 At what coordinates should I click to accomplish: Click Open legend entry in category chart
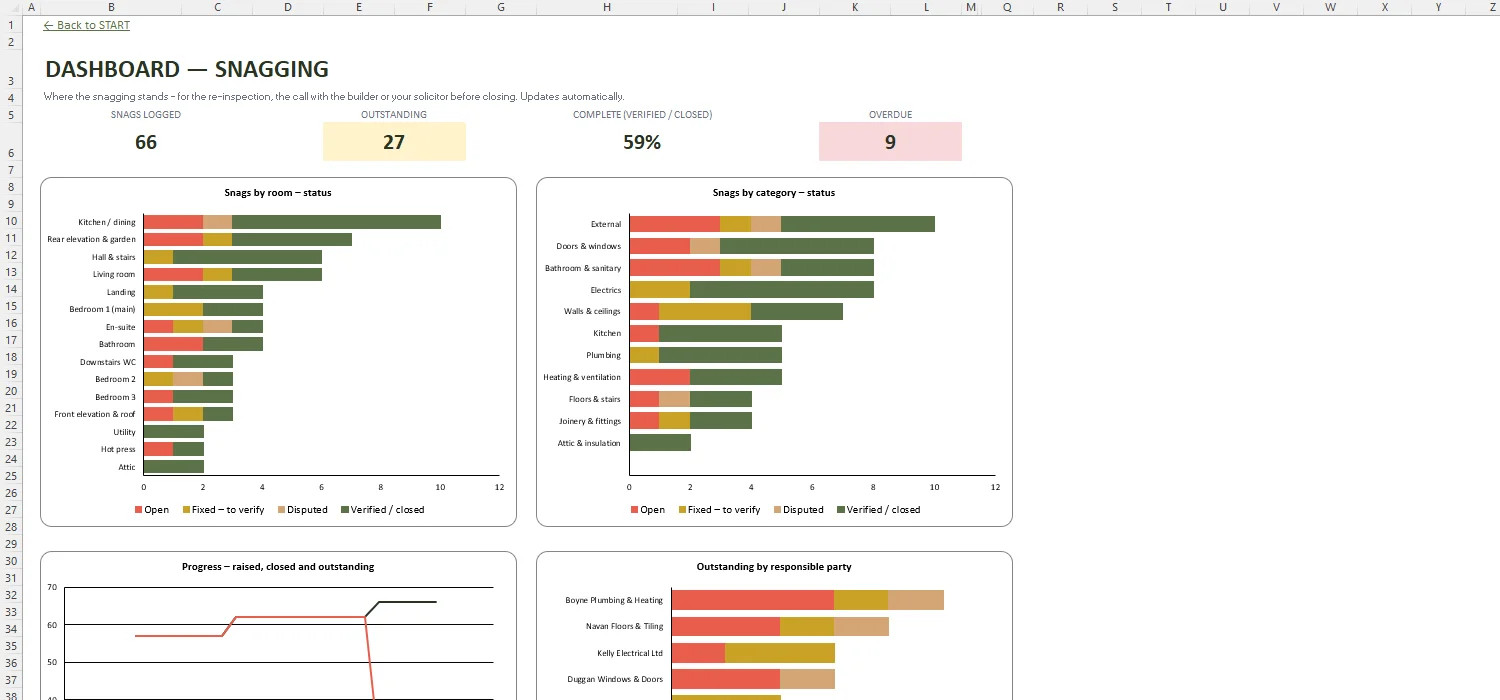click(x=648, y=510)
